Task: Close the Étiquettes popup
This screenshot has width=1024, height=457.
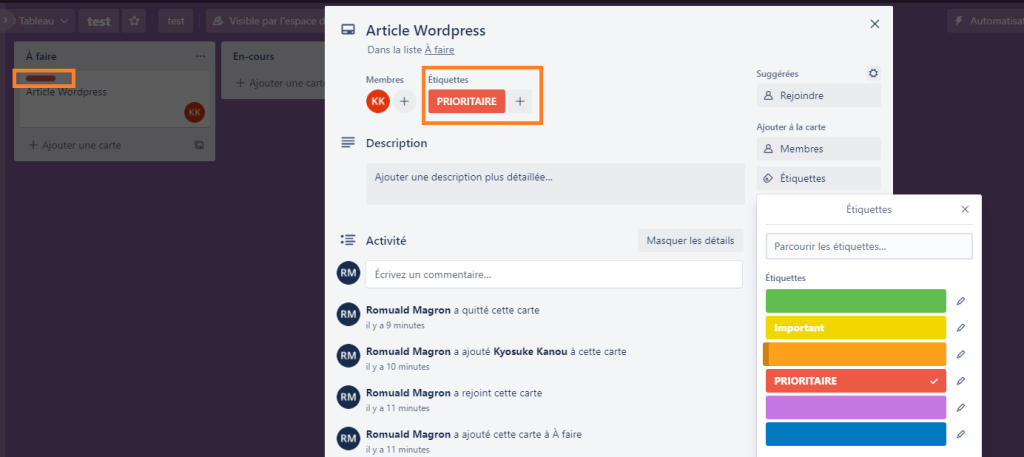Action: tap(965, 210)
